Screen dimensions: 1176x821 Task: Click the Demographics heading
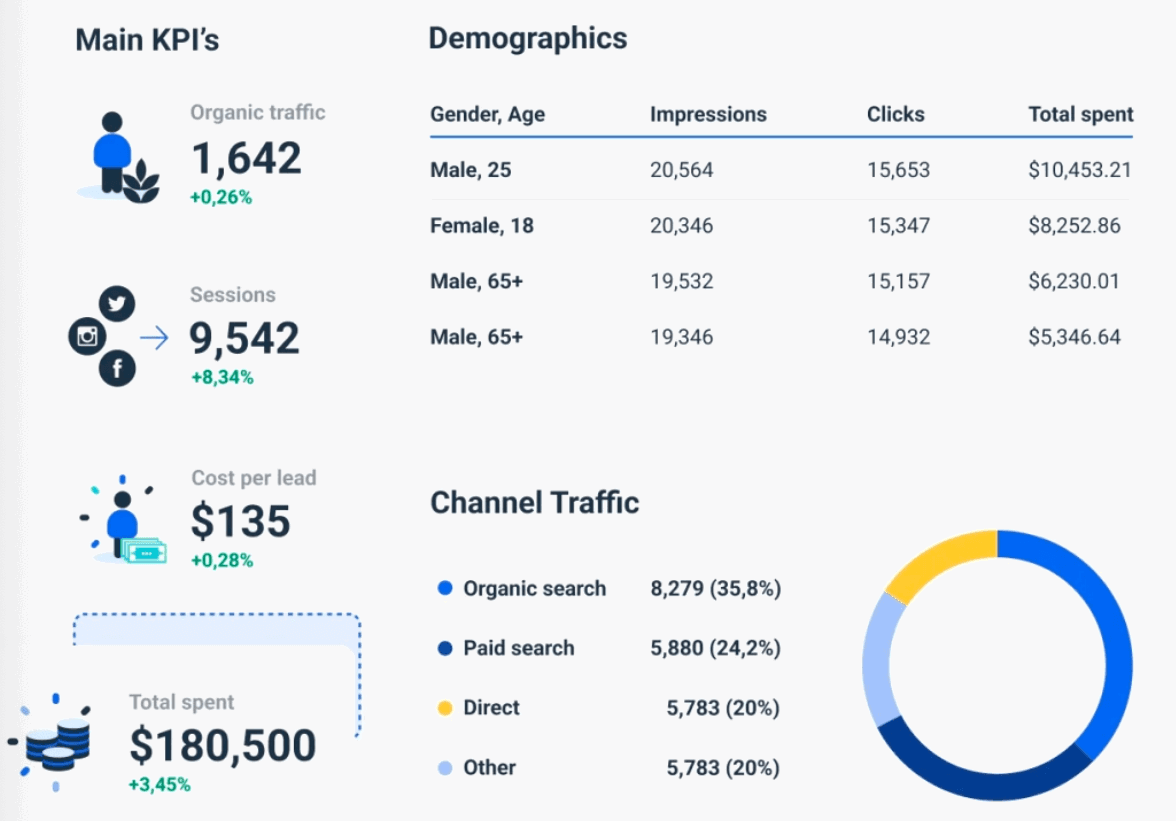(527, 38)
